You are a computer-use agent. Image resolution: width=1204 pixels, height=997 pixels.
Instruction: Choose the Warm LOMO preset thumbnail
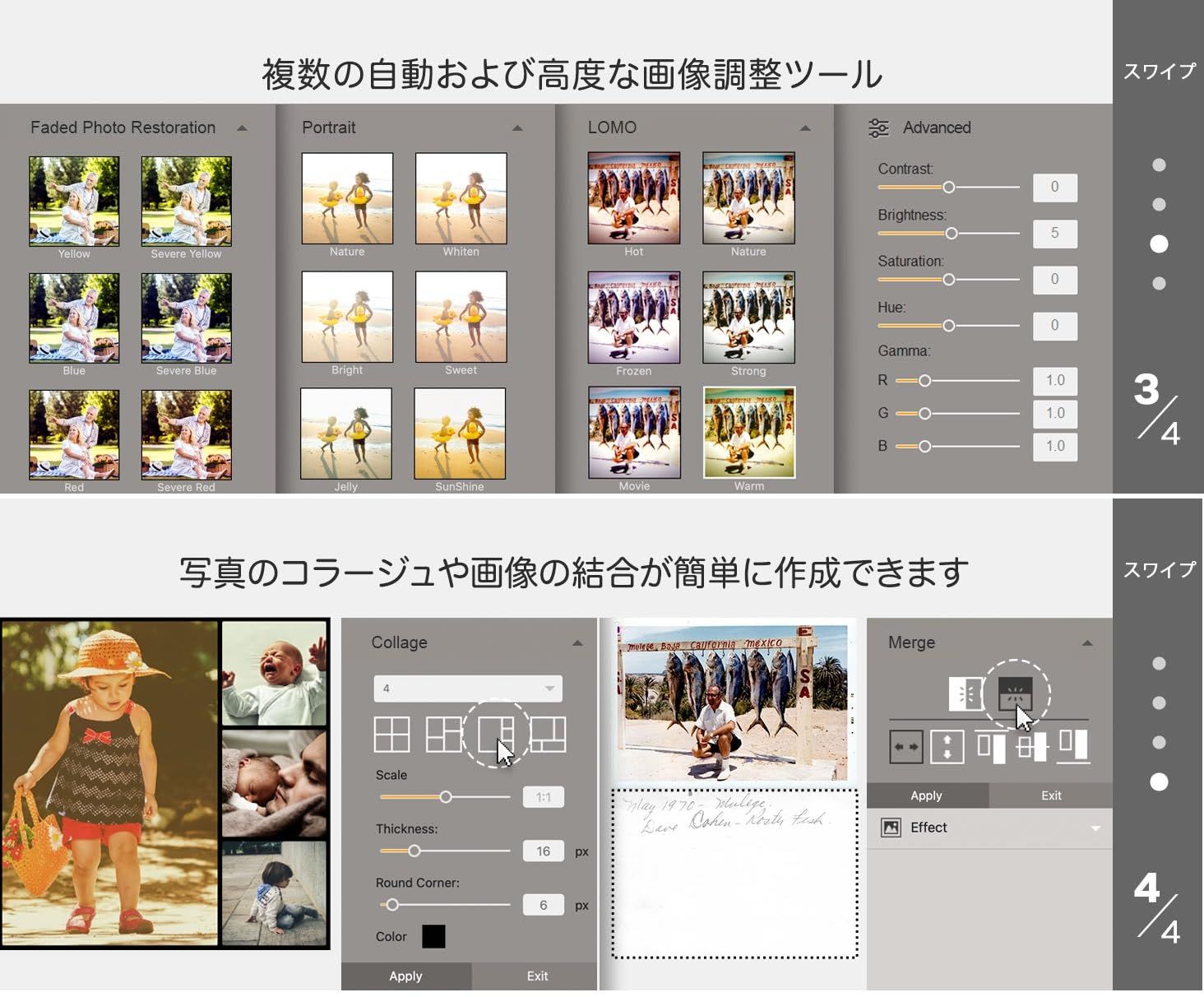coord(749,432)
